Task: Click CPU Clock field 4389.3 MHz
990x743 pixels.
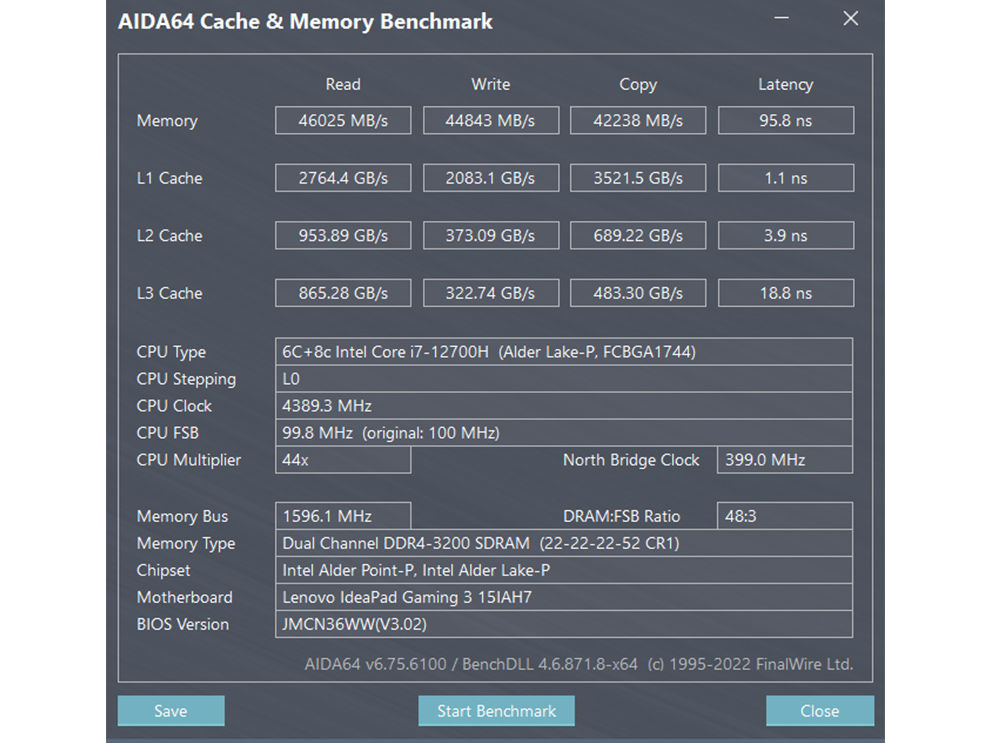Action: click(564, 406)
